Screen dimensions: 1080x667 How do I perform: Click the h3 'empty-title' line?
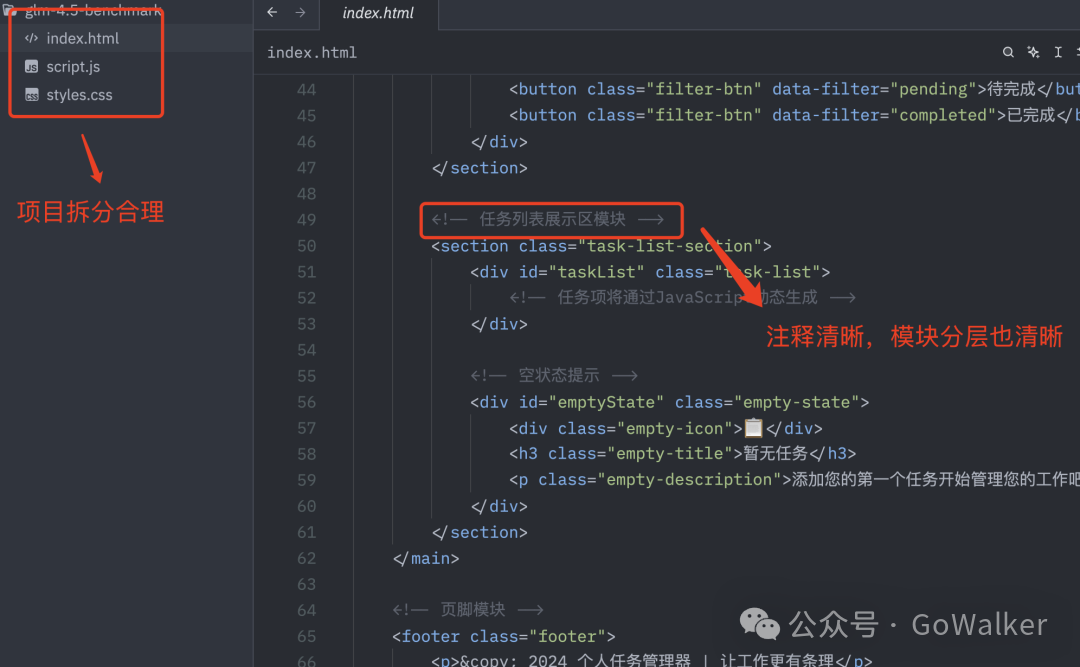coord(683,454)
